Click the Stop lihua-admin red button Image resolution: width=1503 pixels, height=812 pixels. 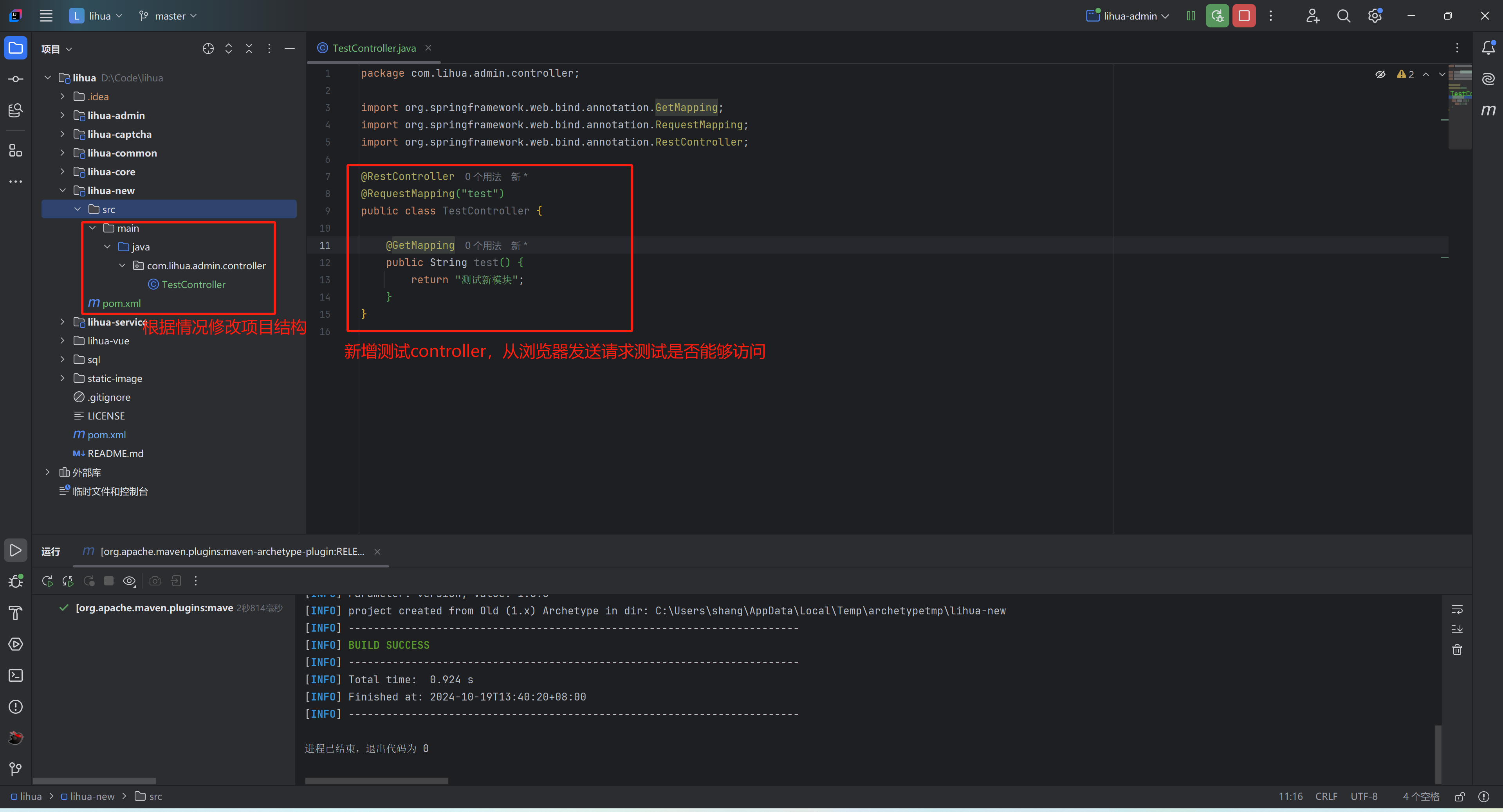click(x=1244, y=16)
